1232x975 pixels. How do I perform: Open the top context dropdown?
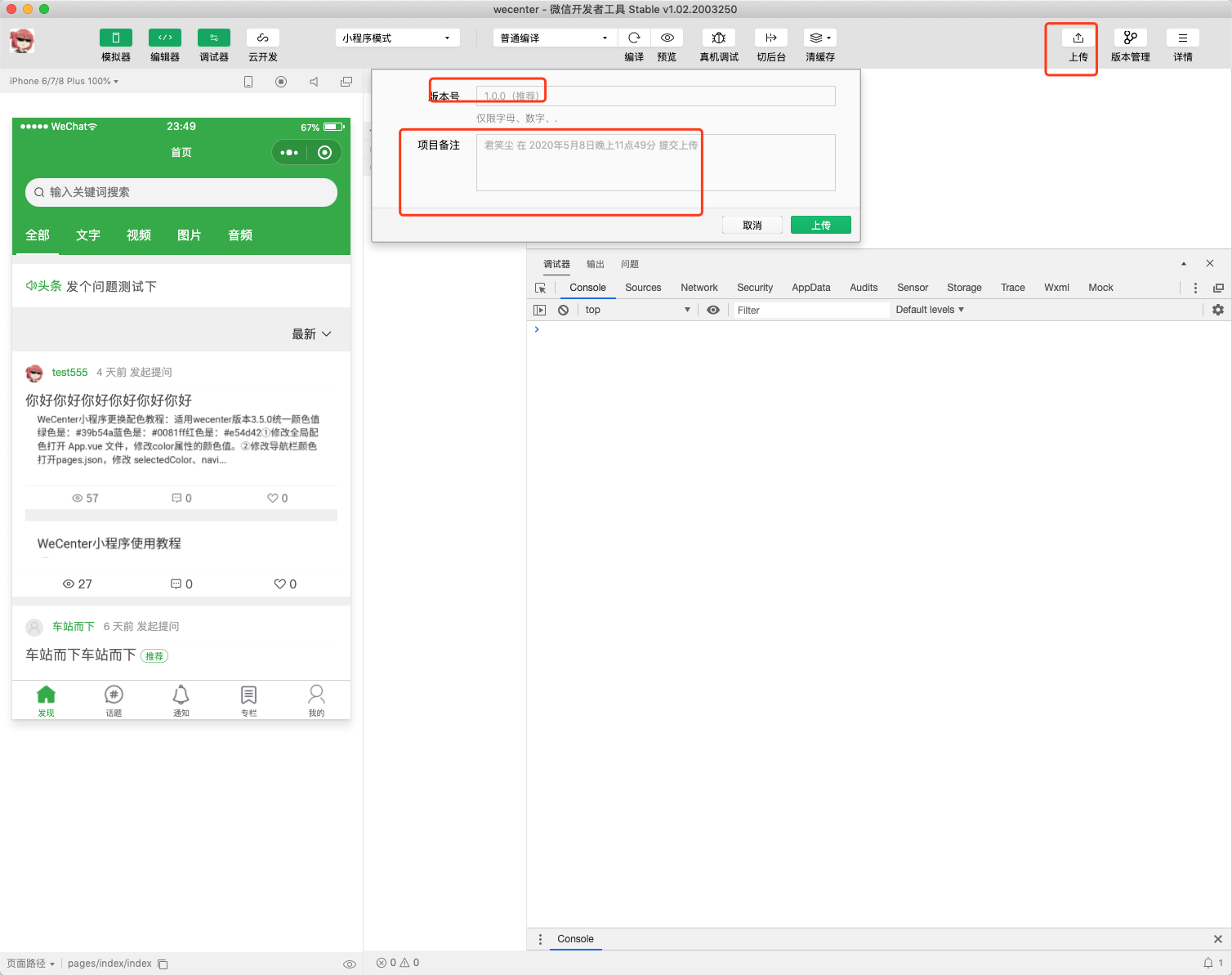click(x=637, y=310)
